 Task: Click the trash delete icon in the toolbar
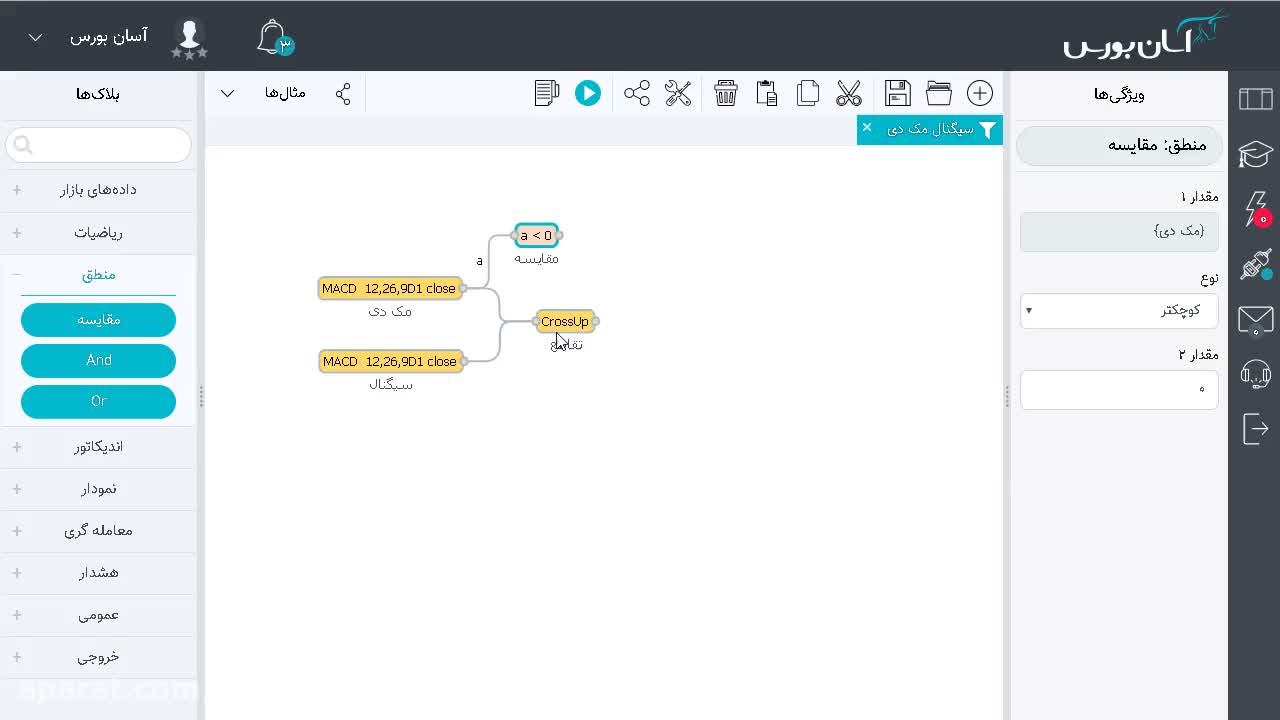point(726,93)
